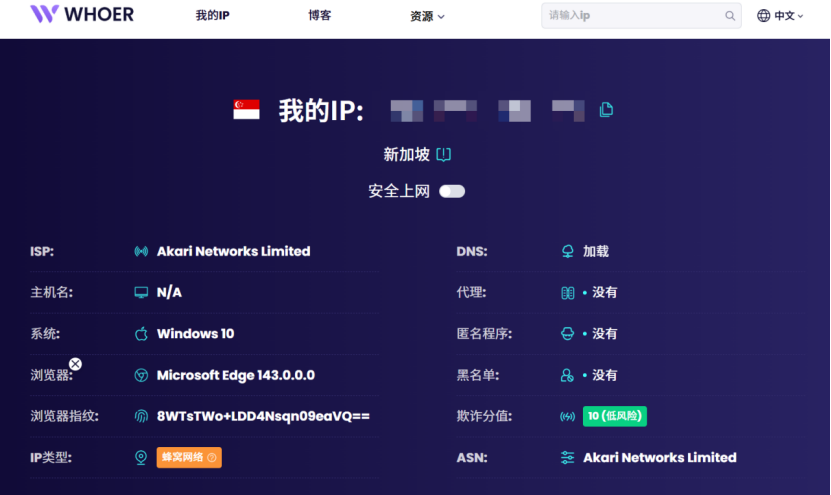Click the map icon next to 新加坡
This screenshot has height=495, width=831.
444,155
